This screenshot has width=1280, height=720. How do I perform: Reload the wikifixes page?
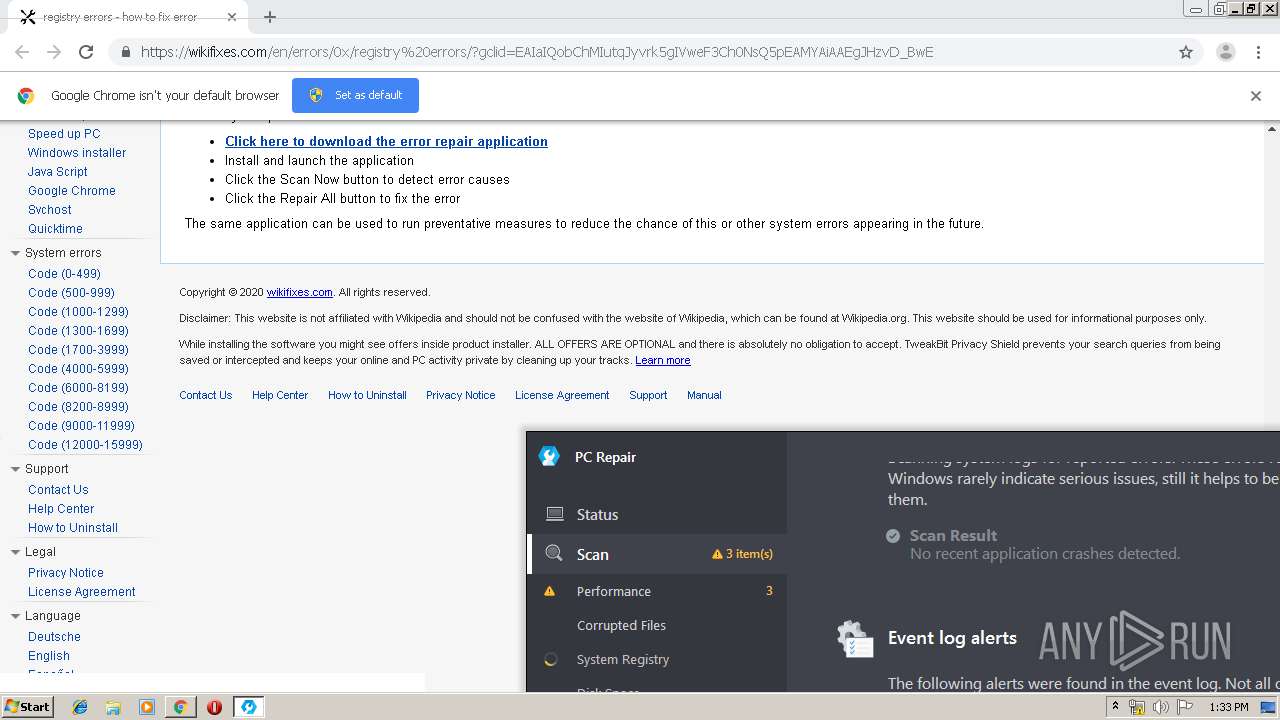[86, 52]
